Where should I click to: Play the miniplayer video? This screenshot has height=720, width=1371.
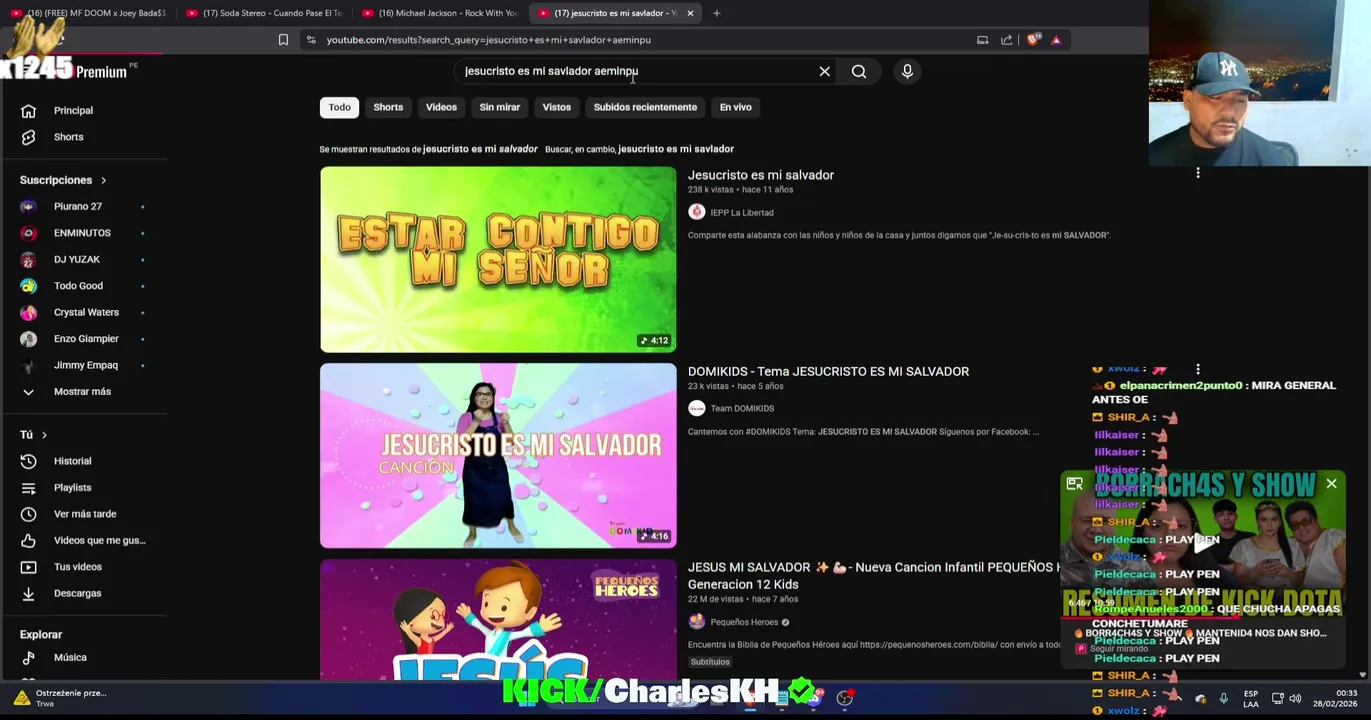pos(1204,543)
